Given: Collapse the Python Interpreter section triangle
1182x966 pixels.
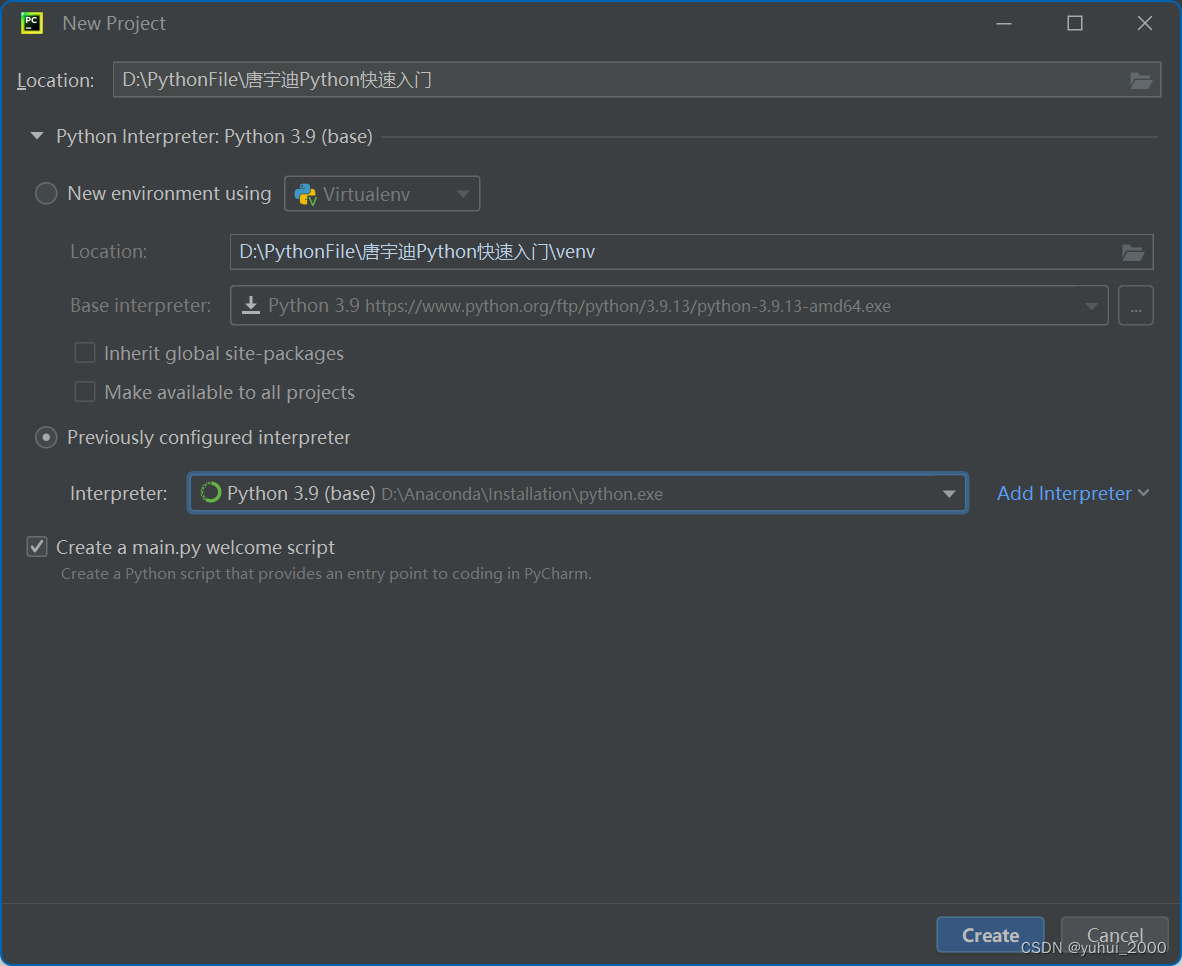Looking at the screenshot, I should pos(37,136).
